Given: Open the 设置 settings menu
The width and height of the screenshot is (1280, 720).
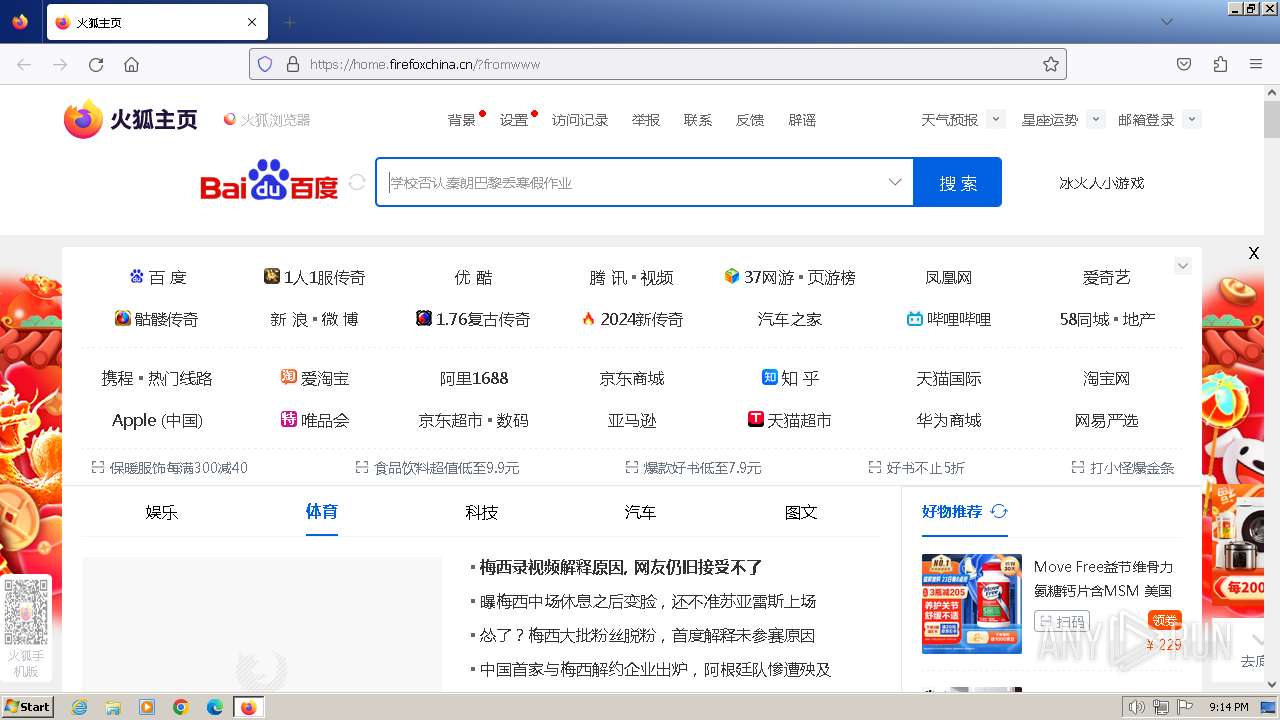Looking at the screenshot, I should 514,120.
